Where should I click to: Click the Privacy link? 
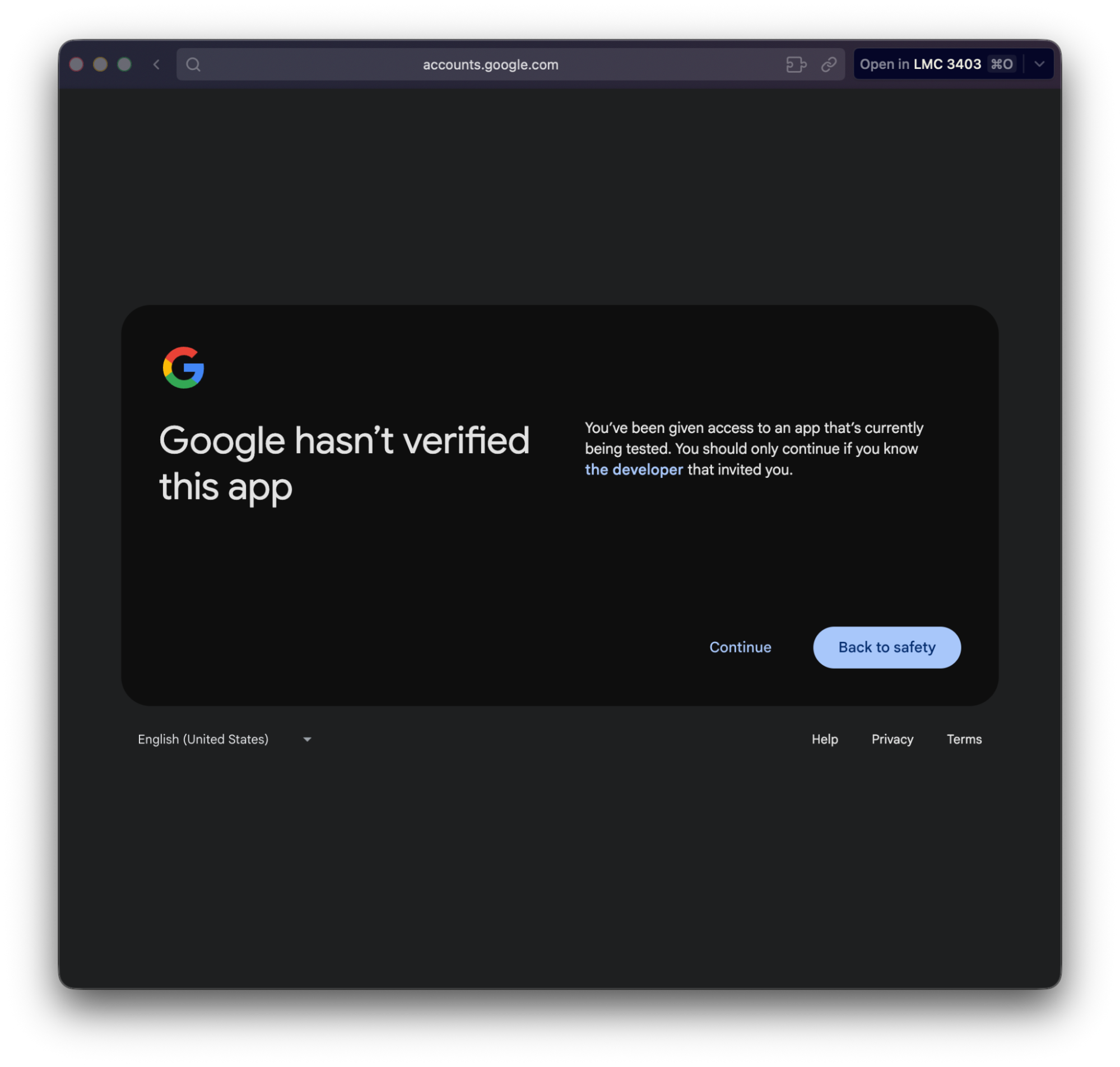coord(892,739)
